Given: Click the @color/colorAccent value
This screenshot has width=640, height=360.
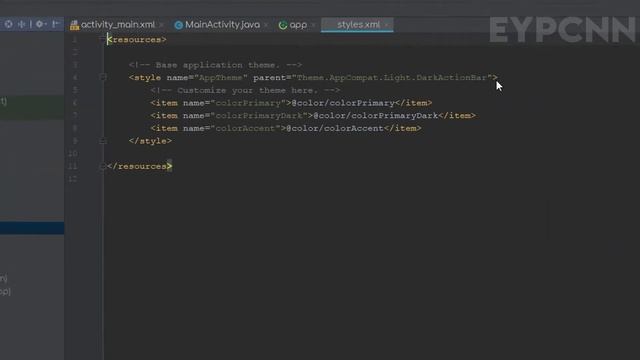Looking at the screenshot, I should 335,128.
